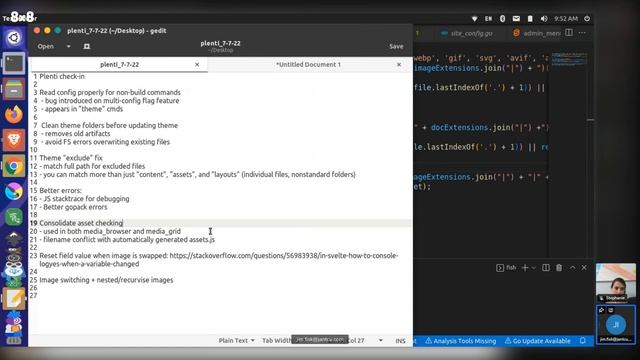Viewport: 640px width, 360px height.
Task: Select the JI participant avatar tile
Action: (616, 324)
